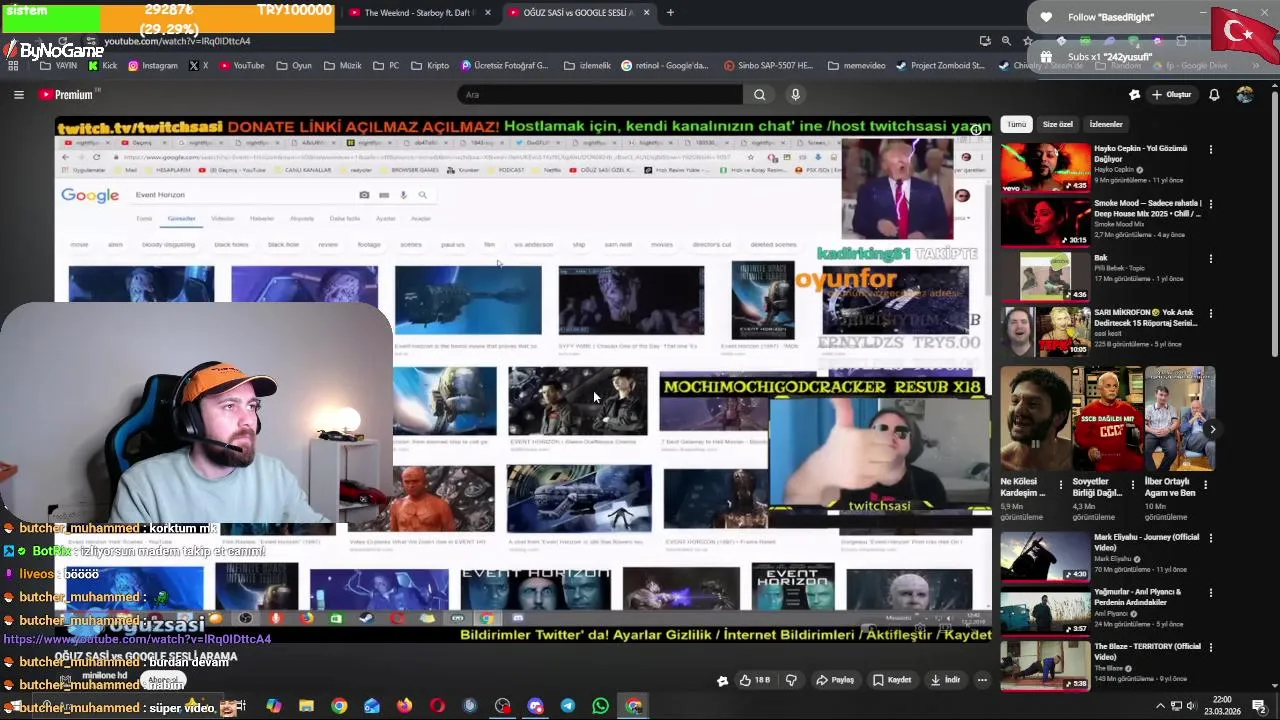1280x720 pixels.
Task: Click the Oluştur create button
Action: click(1171, 95)
